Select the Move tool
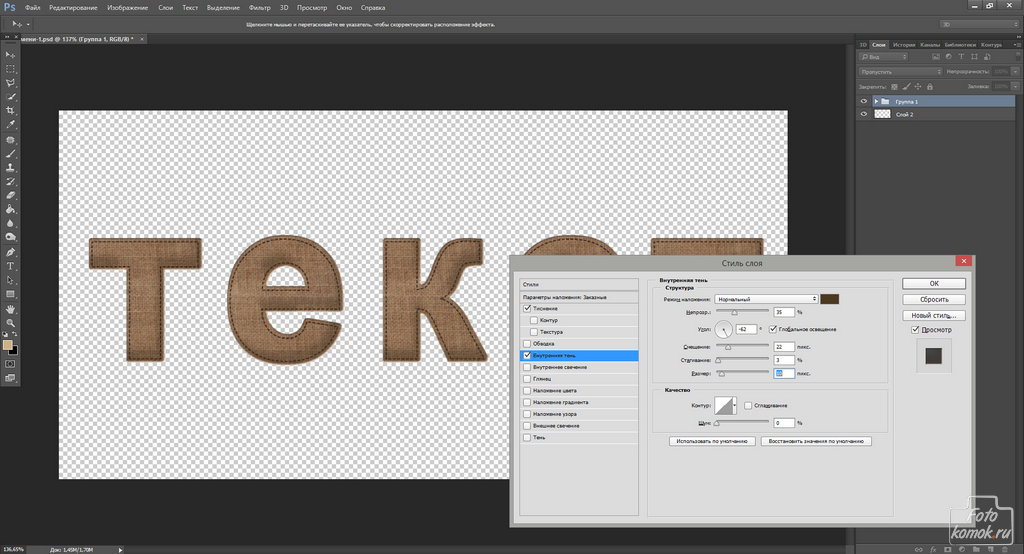This screenshot has width=1024, height=554. pos(10,54)
